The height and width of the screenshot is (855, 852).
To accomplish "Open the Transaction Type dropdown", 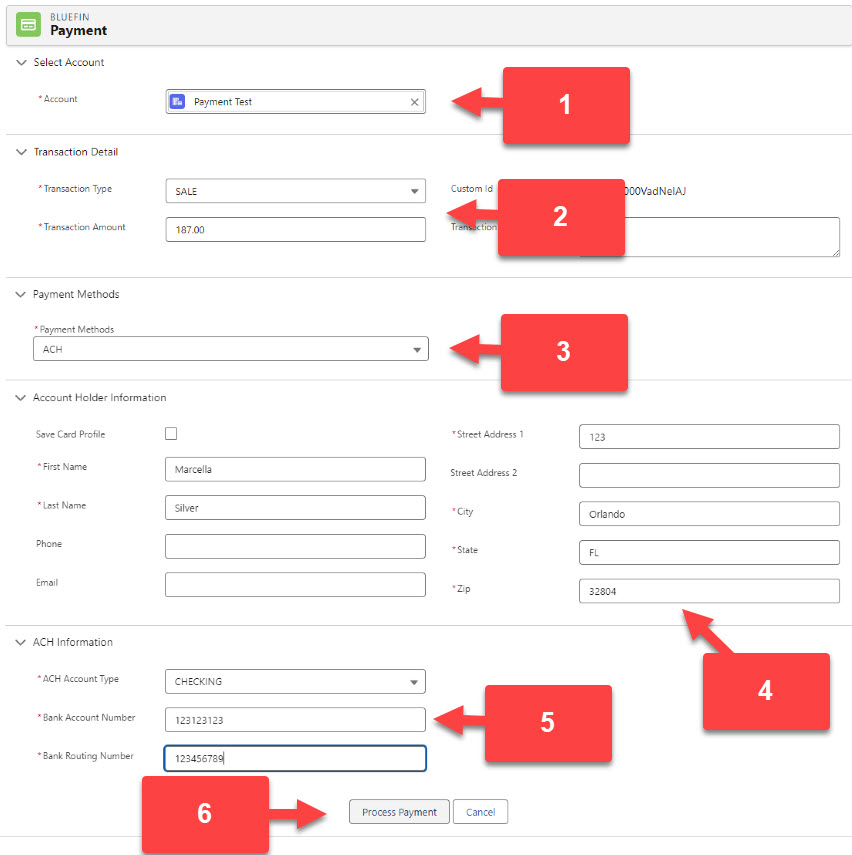I will [x=295, y=192].
